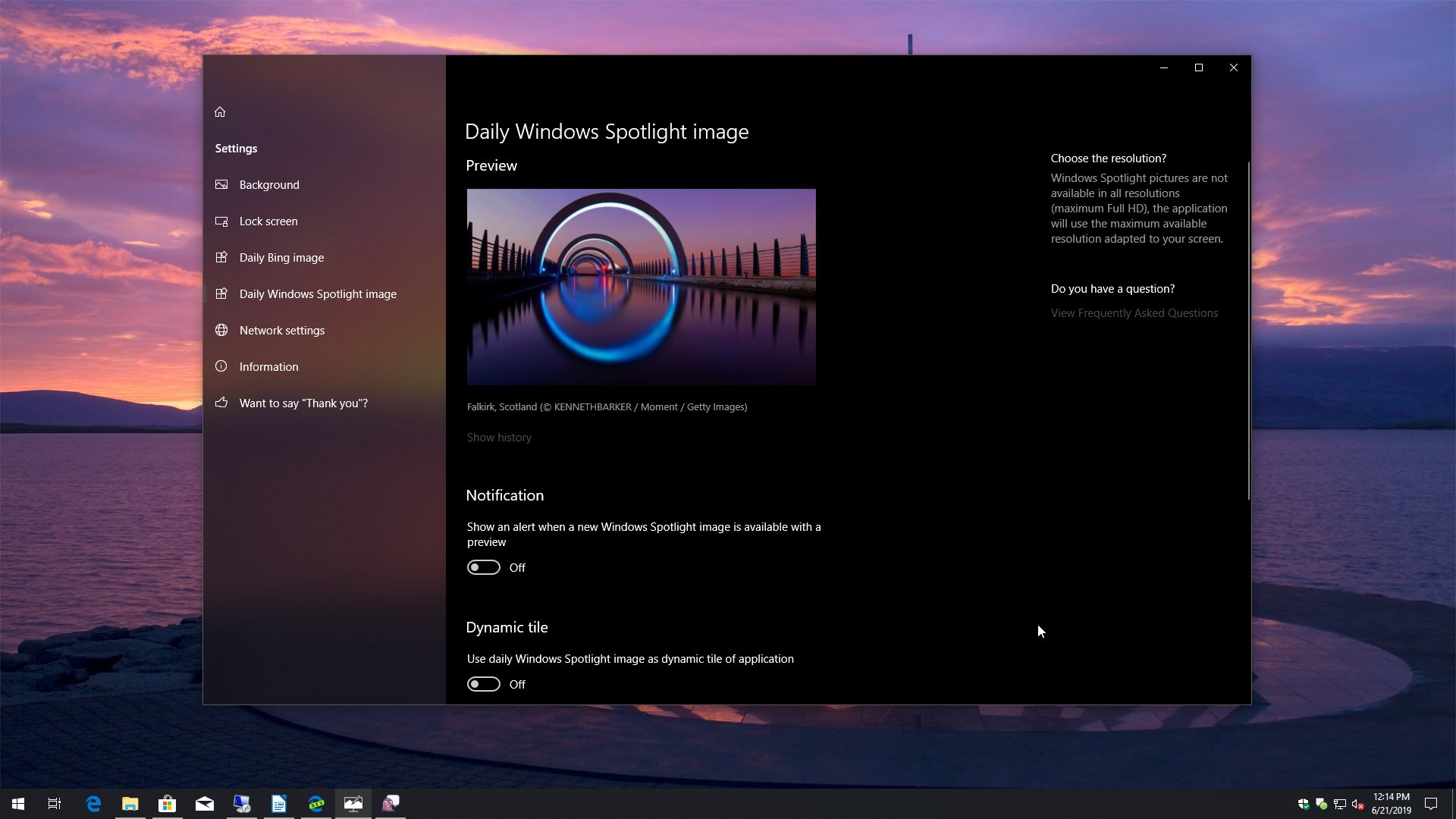Click the taskbar clock showing 12:14 PM
Viewport: 1456px width, 819px height.
click(1392, 804)
